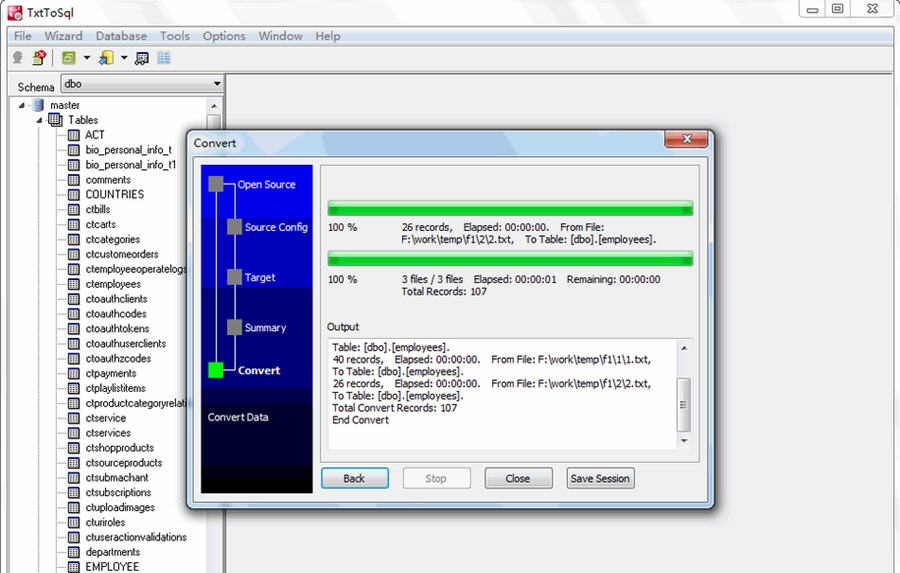
Task: Click the master database cylinder icon
Action: (x=38, y=105)
